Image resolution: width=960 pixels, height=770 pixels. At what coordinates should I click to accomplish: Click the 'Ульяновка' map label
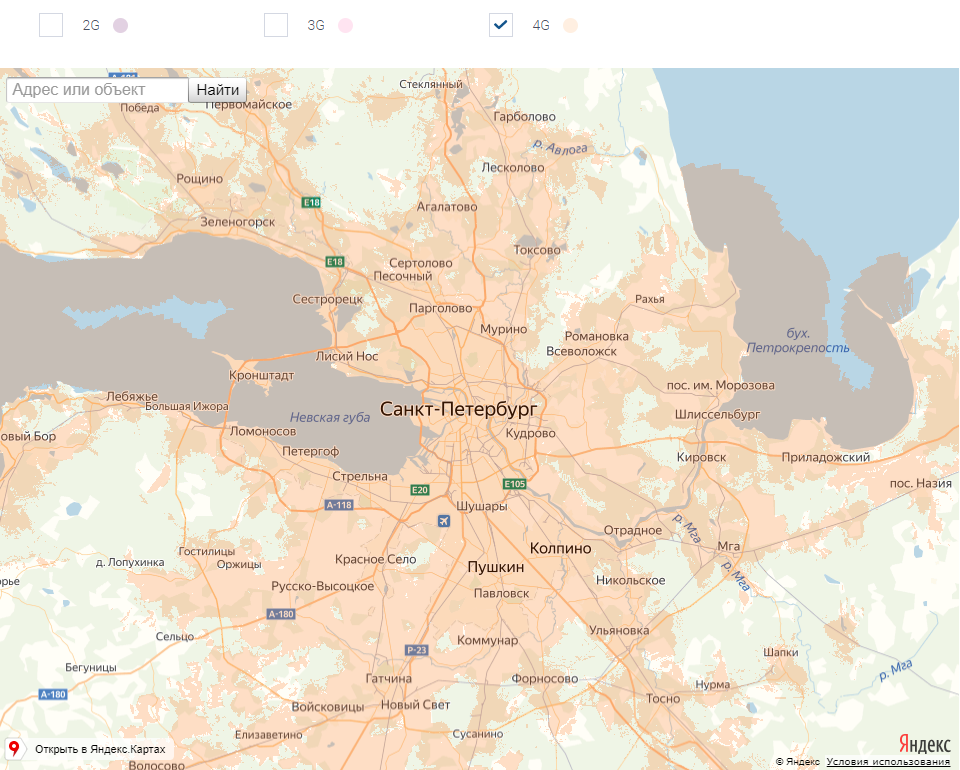pos(619,630)
